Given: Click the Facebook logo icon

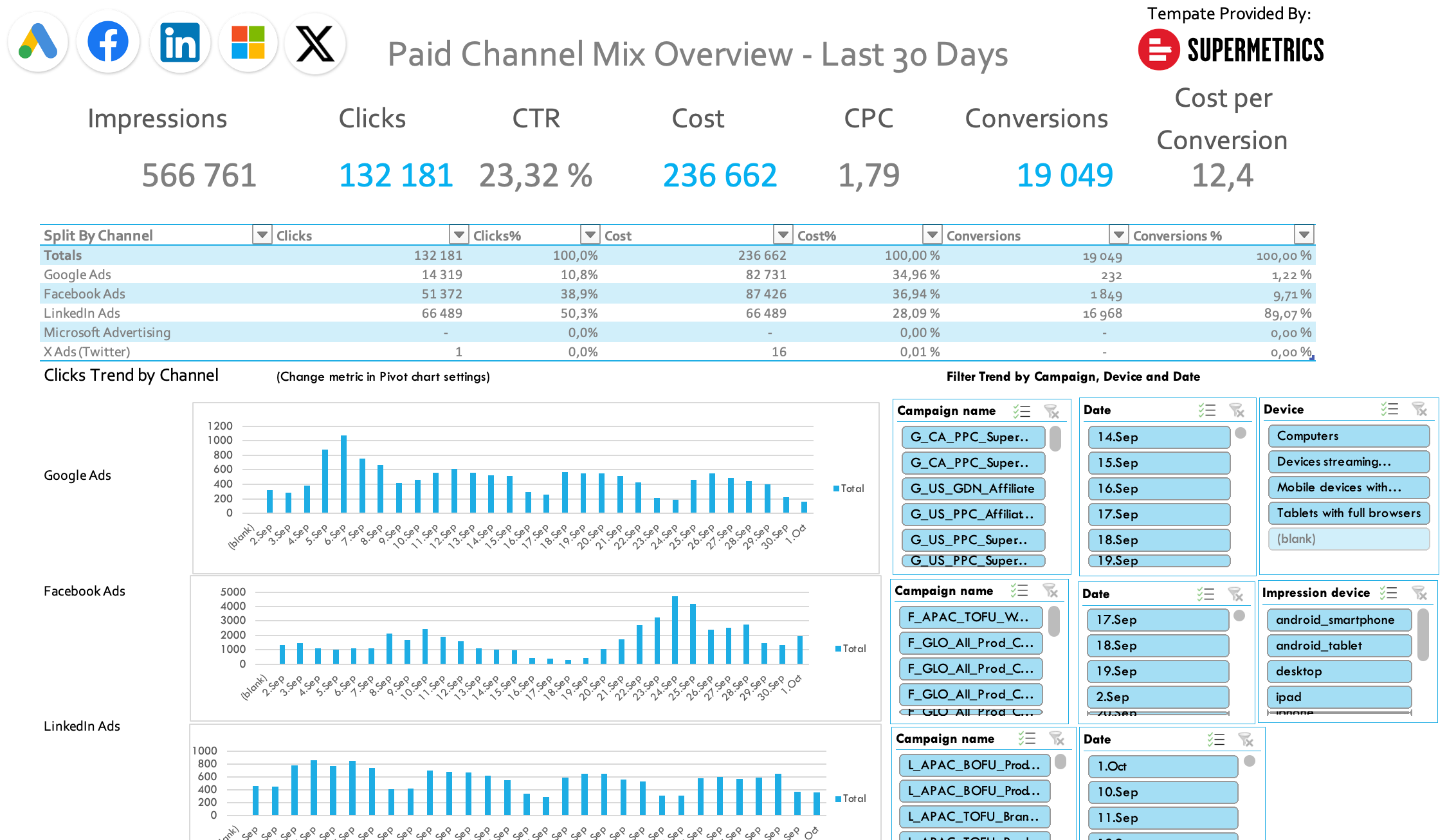Looking at the screenshot, I should (x=108, y=42).
